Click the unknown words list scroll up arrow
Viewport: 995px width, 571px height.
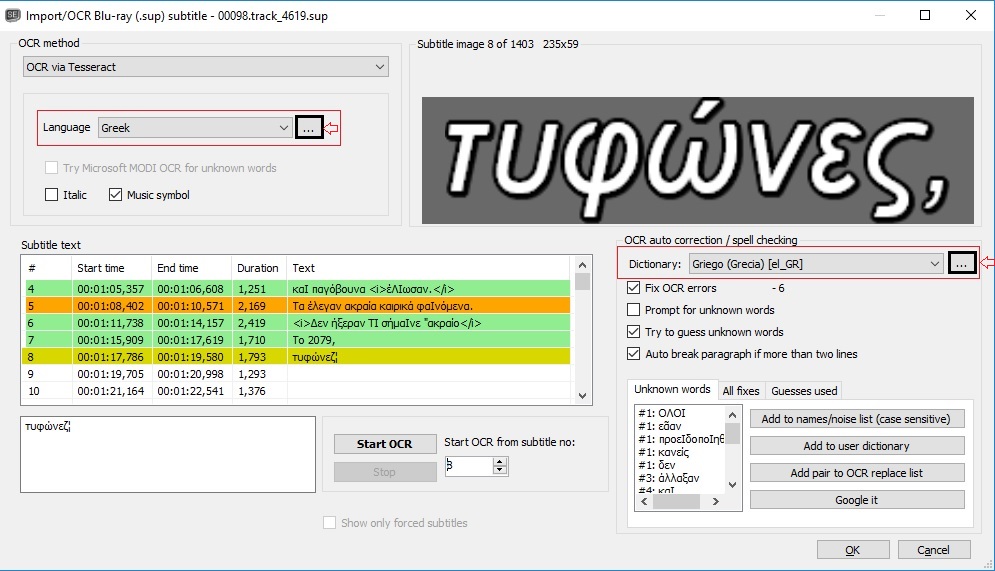[x=732, y=415]
